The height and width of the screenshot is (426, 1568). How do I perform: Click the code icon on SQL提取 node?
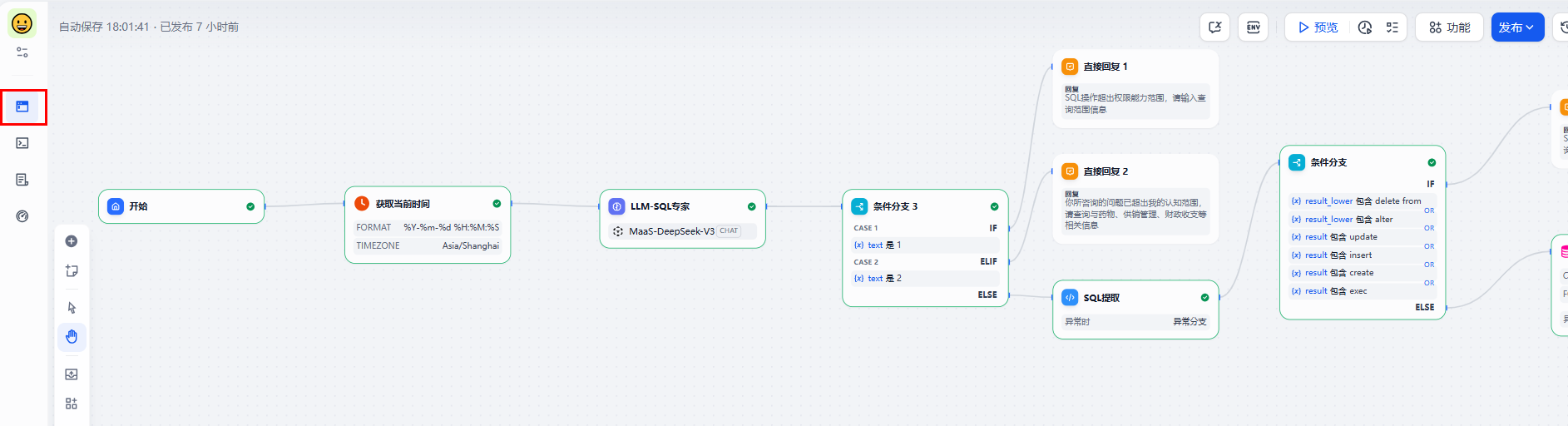pyautogui.click(x=1070, y=298)
